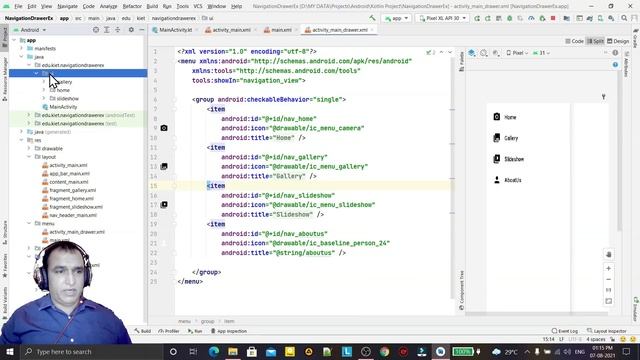Select content_main.xml file
Screen dimensions: 640x360
[x=69, y=182]
